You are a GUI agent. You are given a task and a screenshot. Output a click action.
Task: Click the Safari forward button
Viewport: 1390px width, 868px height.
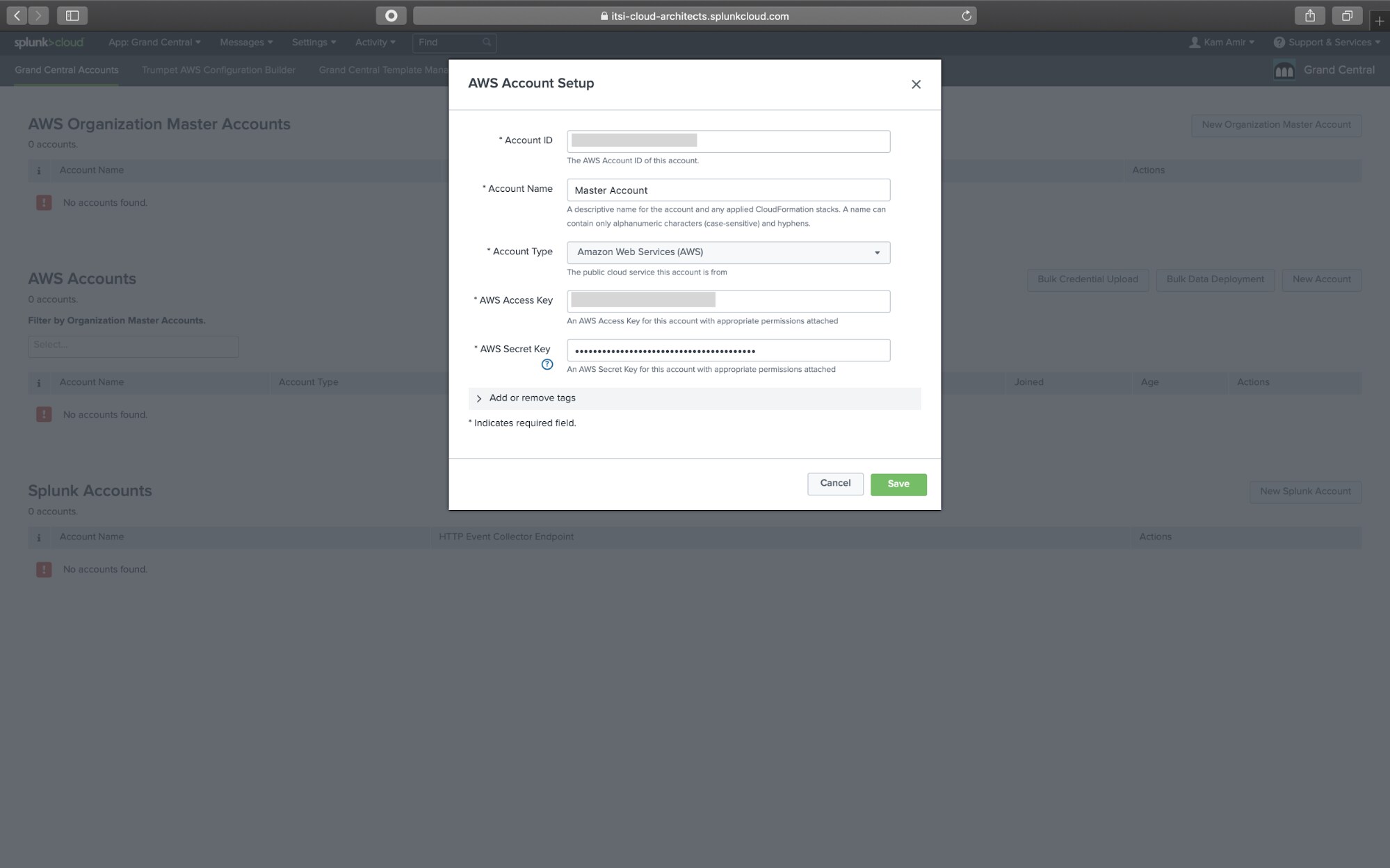(38, 15)
